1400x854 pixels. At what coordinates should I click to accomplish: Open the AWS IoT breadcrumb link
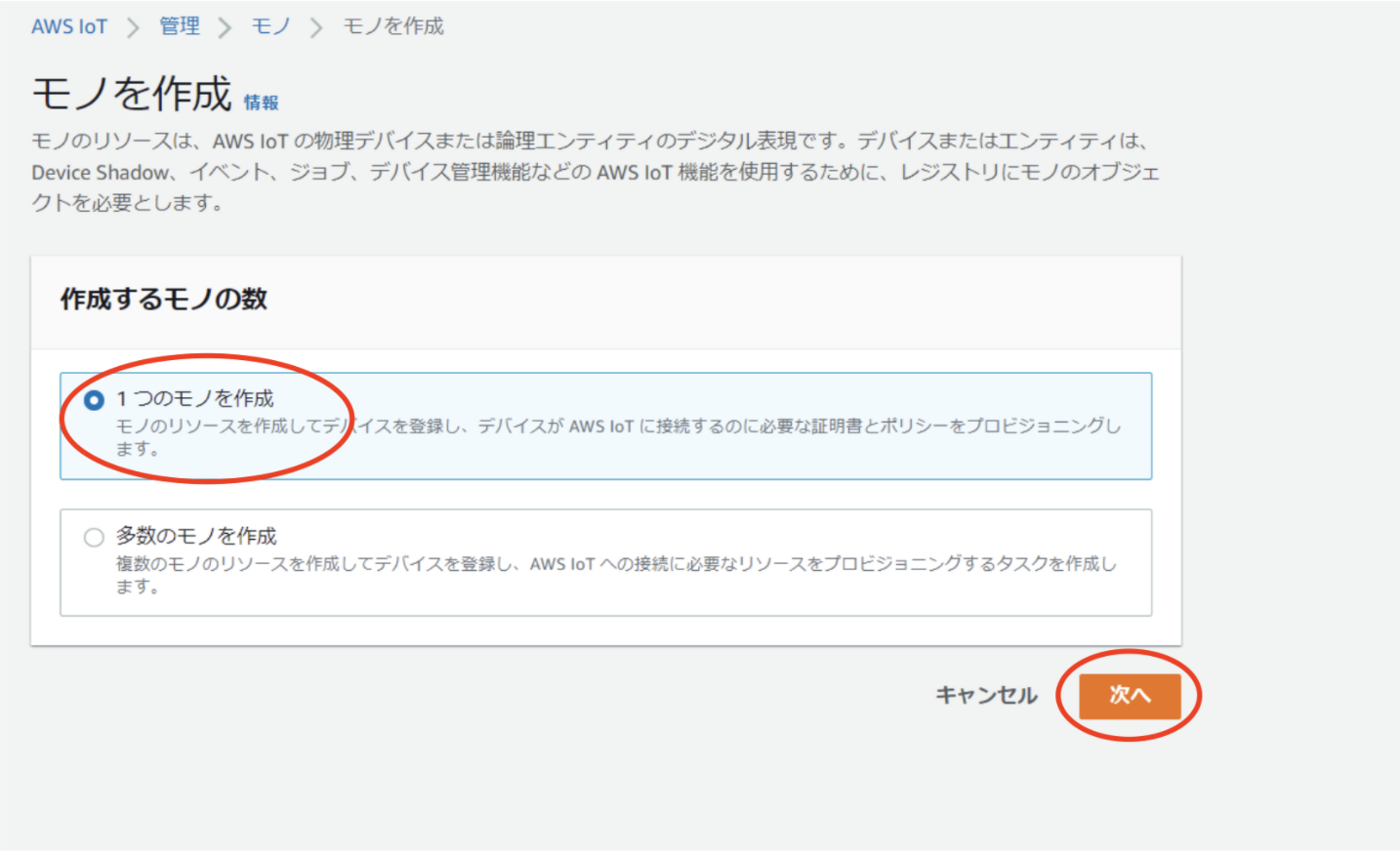tap(69, 26)
